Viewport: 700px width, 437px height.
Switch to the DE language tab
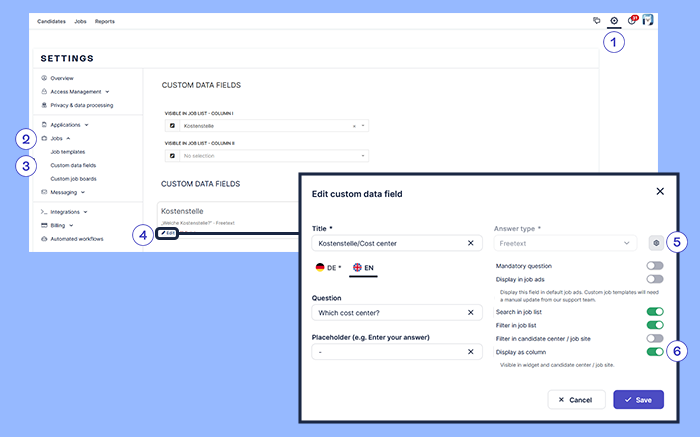pyautogui.click(x=328, y=268)
